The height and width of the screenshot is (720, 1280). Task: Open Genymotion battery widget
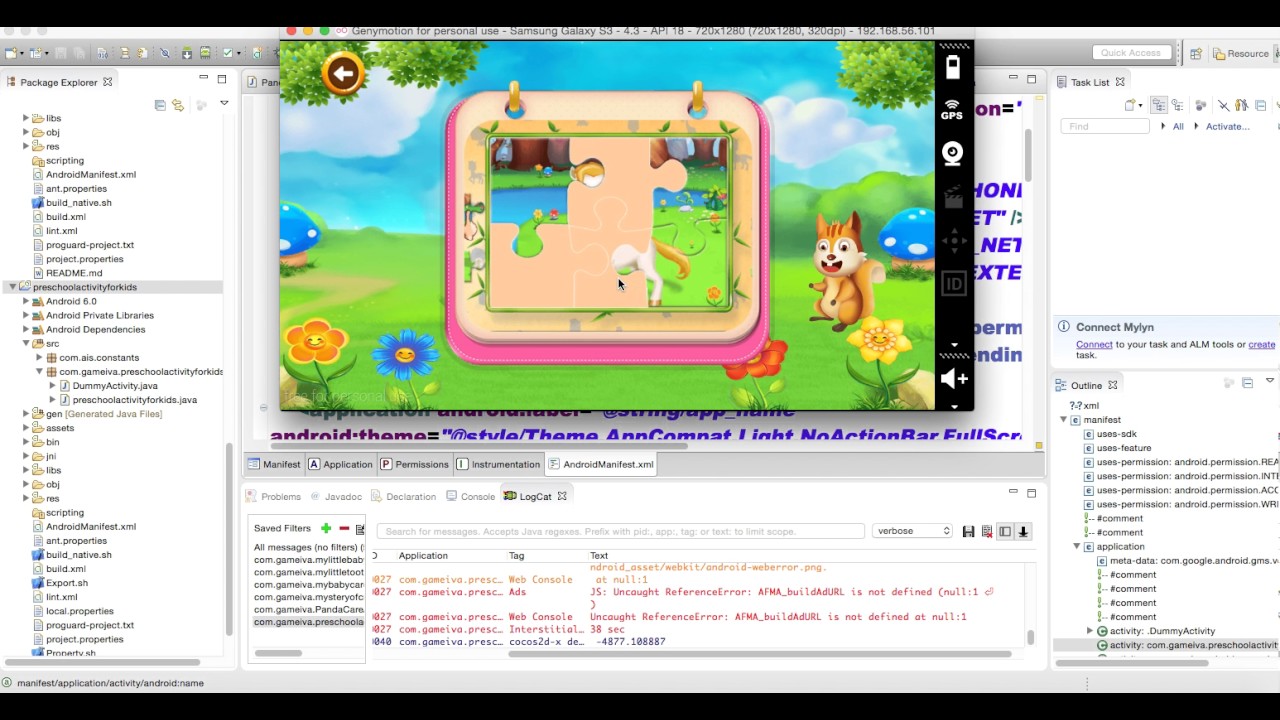coord(953,67)
